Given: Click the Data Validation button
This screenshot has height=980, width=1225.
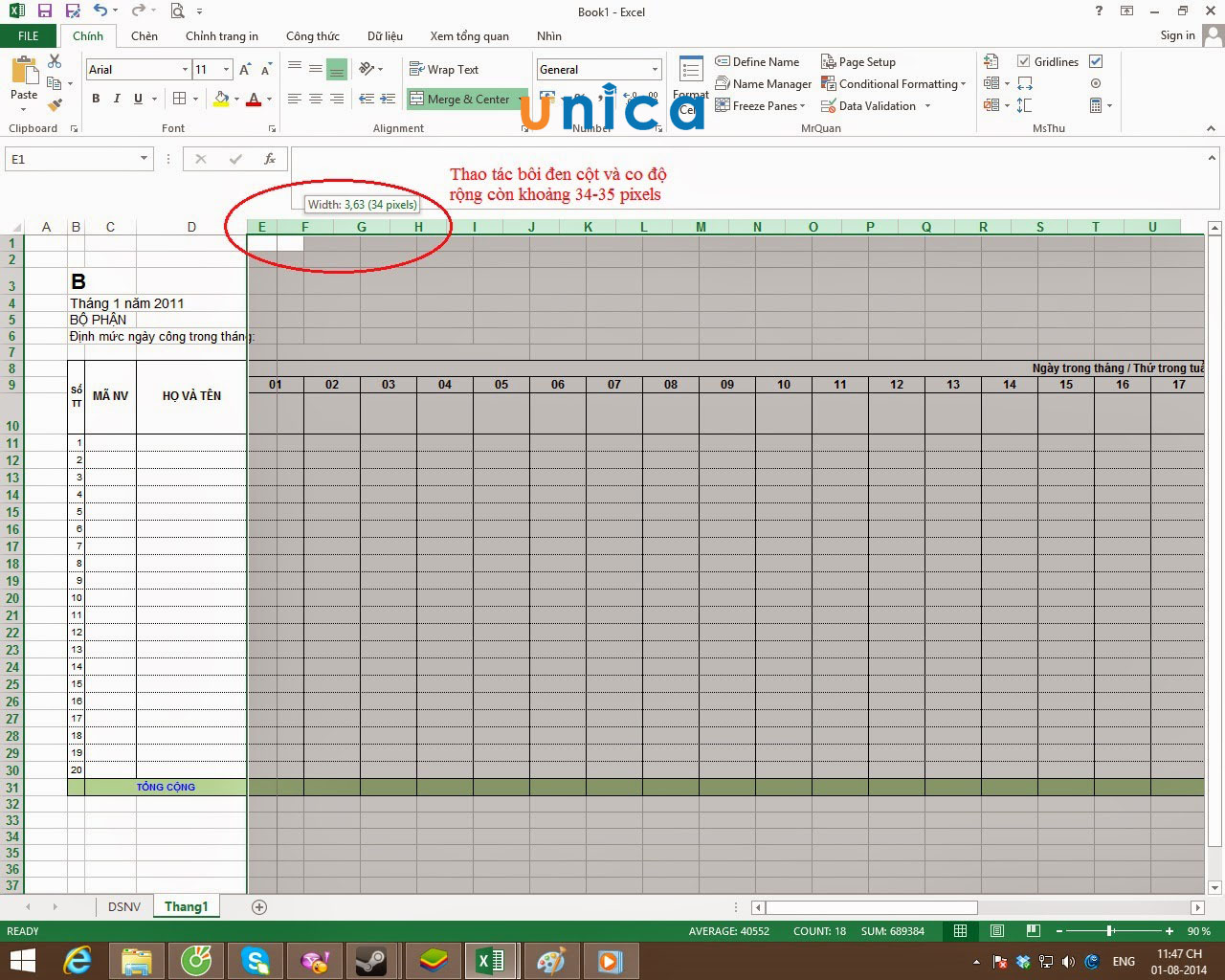Looking at the screenshot, I should tap(876, 106).
